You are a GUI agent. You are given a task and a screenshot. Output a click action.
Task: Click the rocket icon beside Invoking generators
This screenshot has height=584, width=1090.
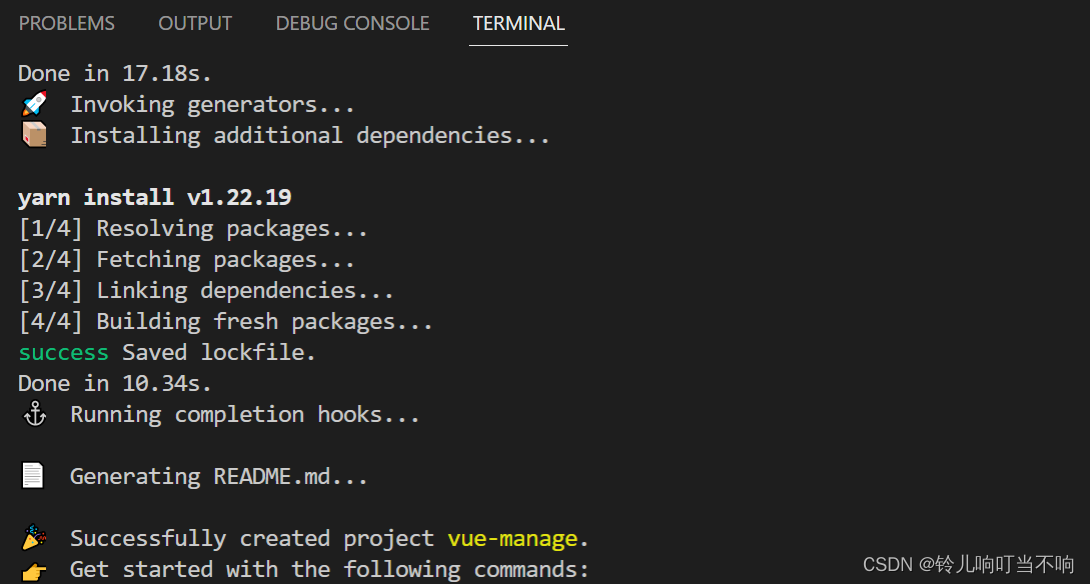[x=33, y=103]
